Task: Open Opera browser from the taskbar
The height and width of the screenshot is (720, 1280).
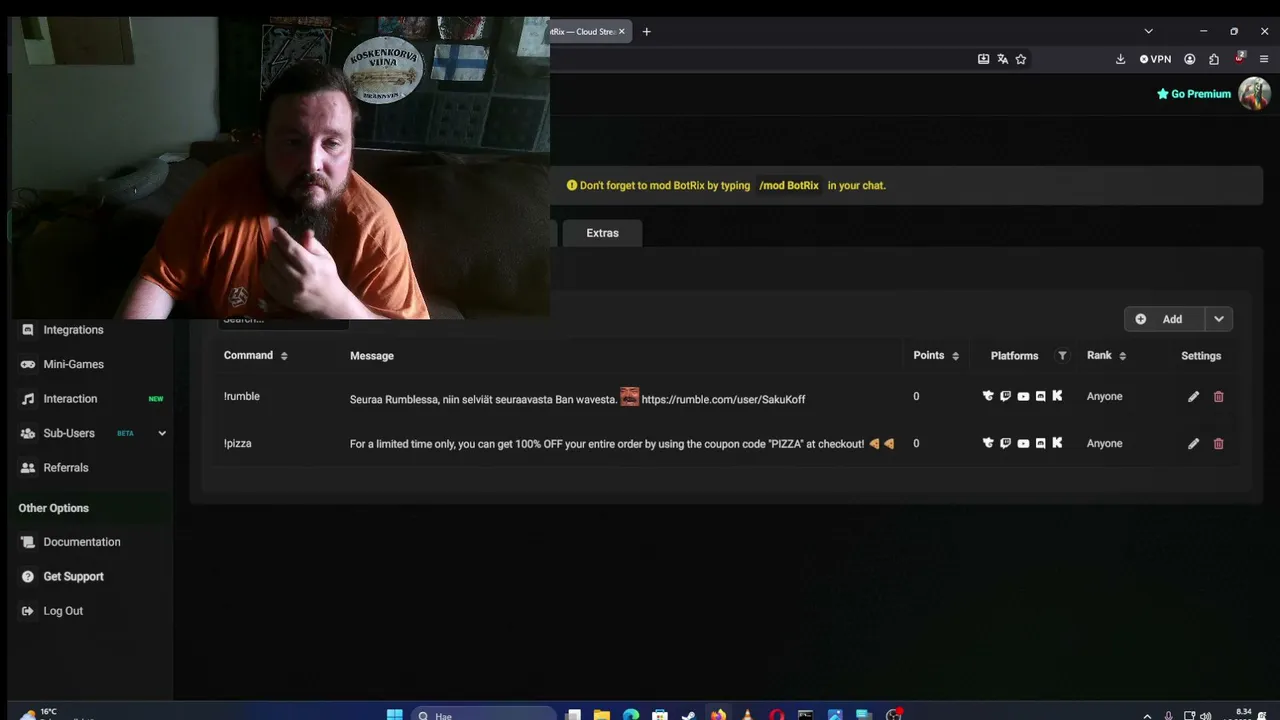Action: (x=776, y=715)
